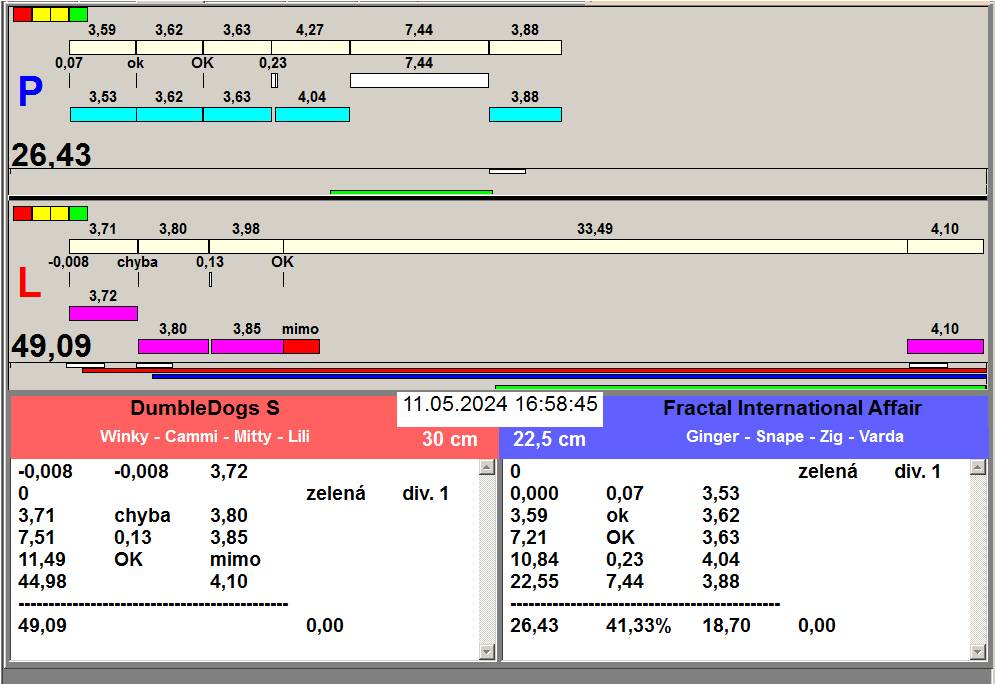Click 22,55 in the Fractal results list
Image resolution: width=995 pixels, height=684 pixels.
(534, 581)
